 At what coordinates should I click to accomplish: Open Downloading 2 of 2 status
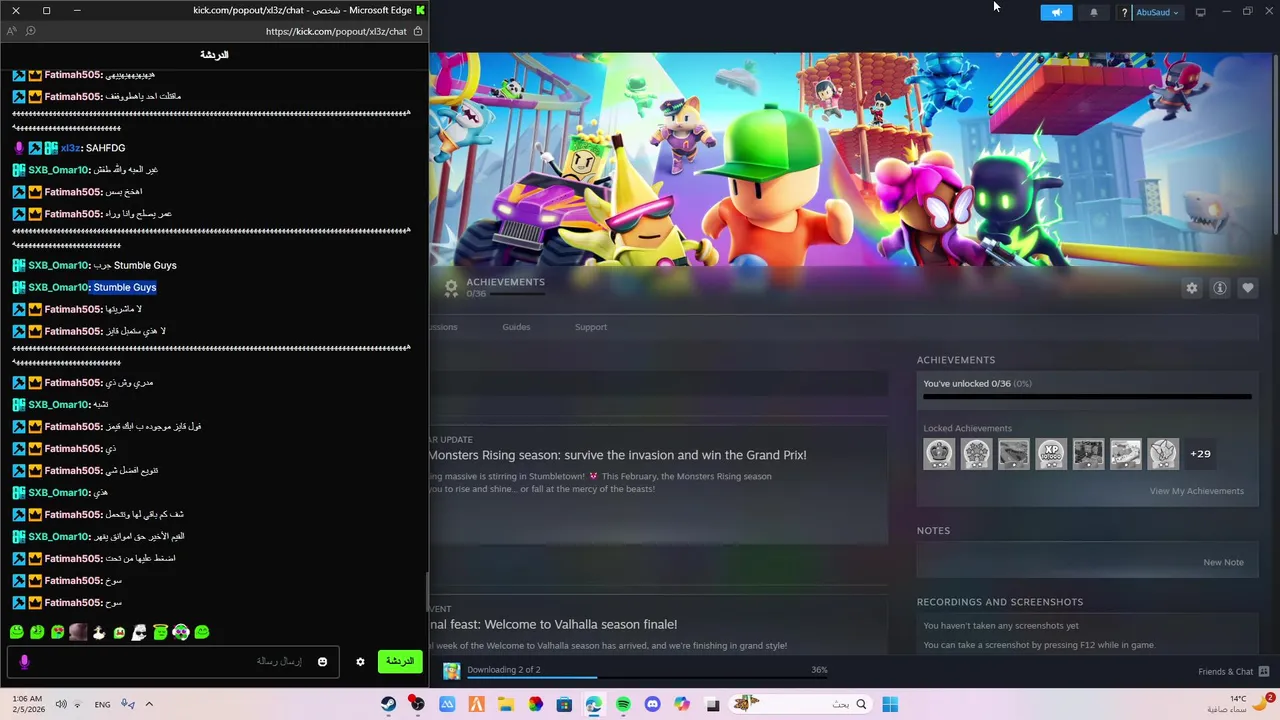[x=504, y=669]
